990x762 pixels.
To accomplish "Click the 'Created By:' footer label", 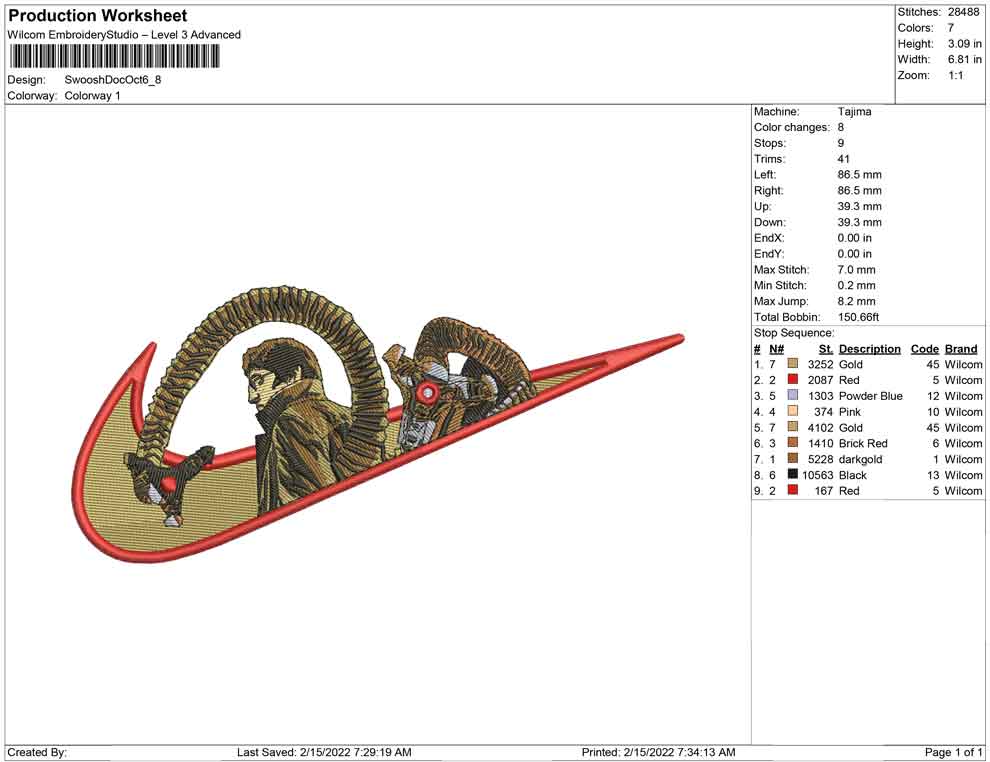I will coord(37,752).
